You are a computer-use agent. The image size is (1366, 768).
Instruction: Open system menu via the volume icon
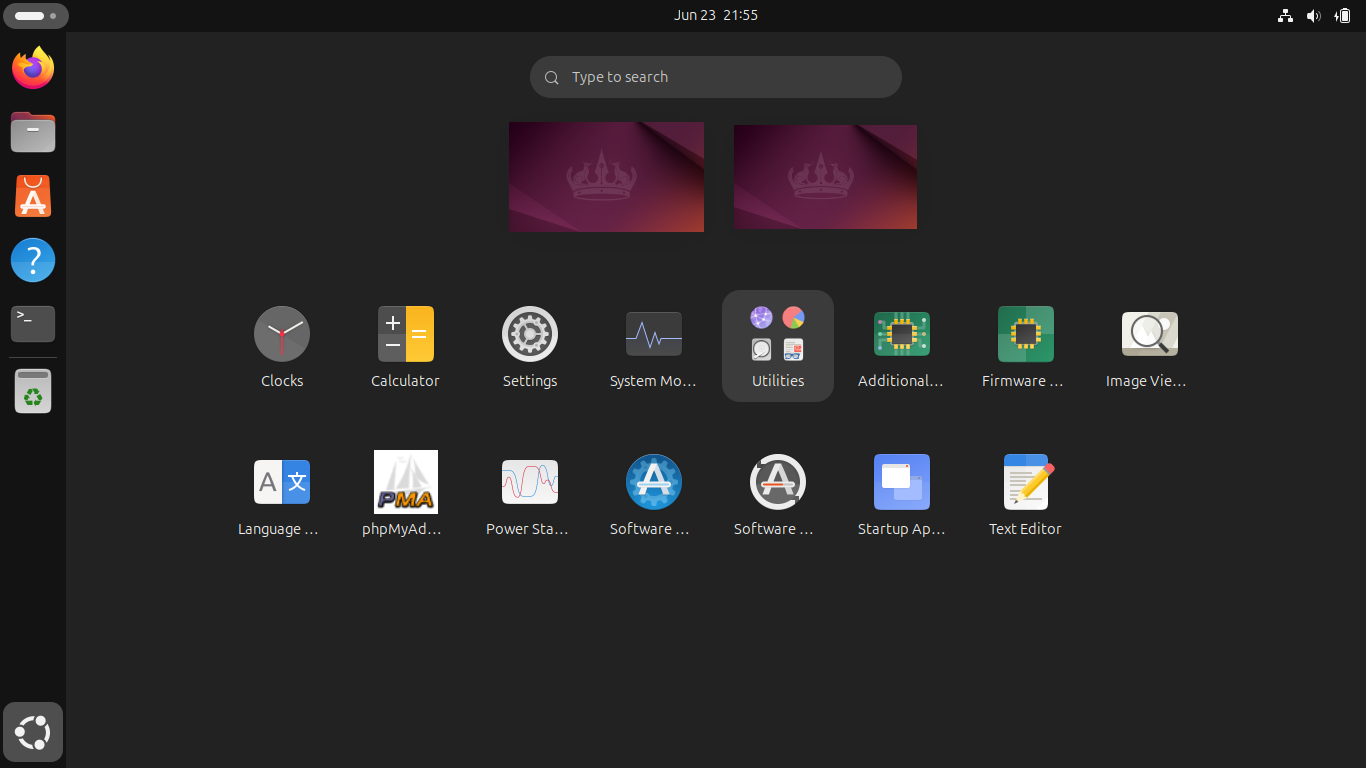point(1314,16)
